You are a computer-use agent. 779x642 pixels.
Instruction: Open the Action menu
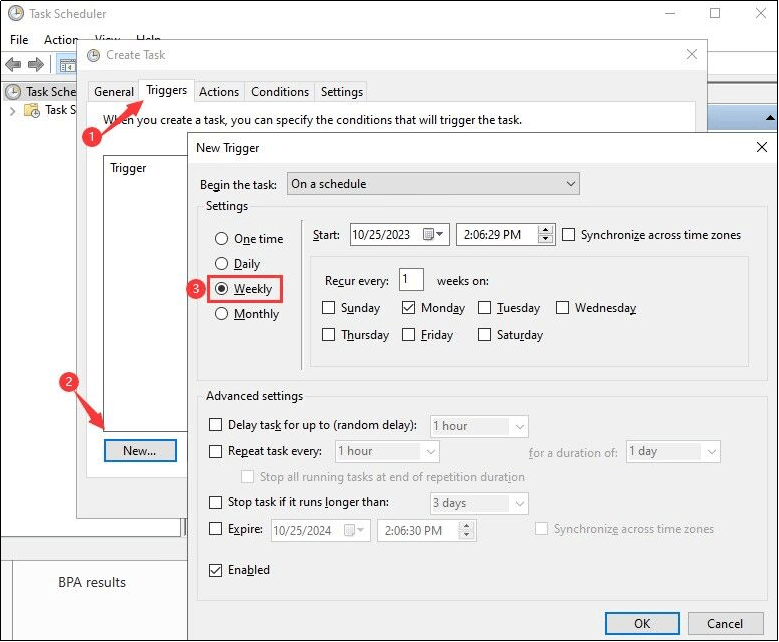pyautogui.click(x=61, y=40)
